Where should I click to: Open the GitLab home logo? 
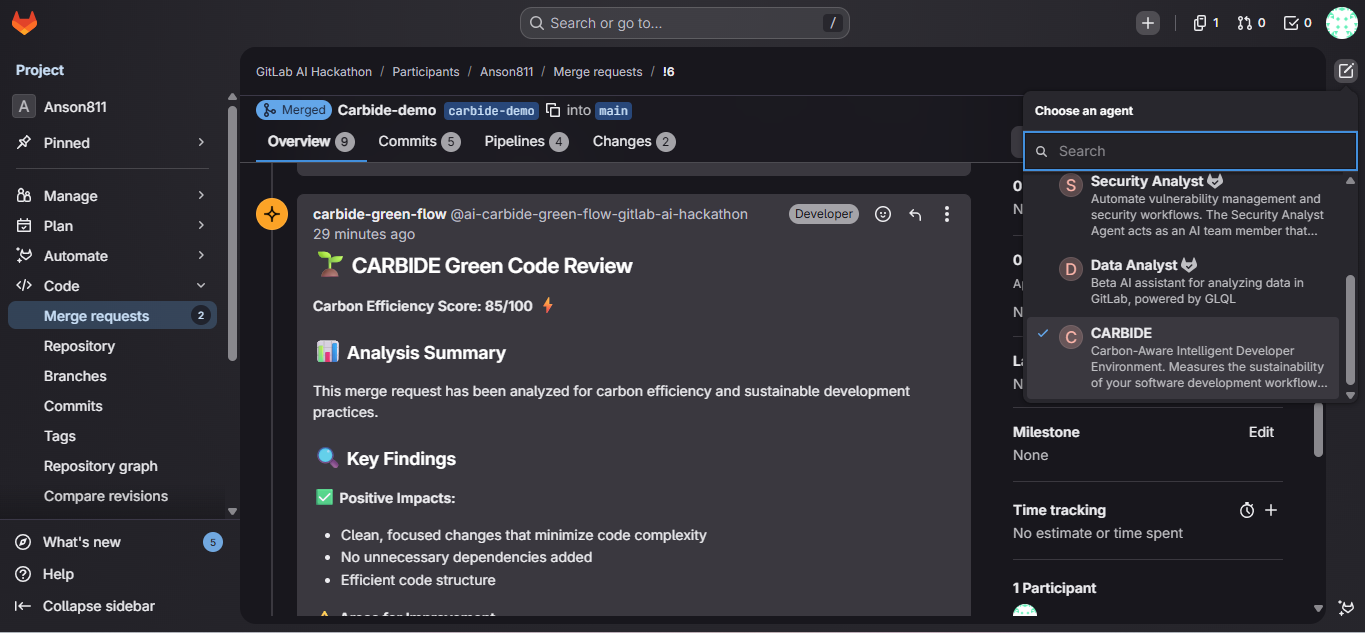[24, 22]
